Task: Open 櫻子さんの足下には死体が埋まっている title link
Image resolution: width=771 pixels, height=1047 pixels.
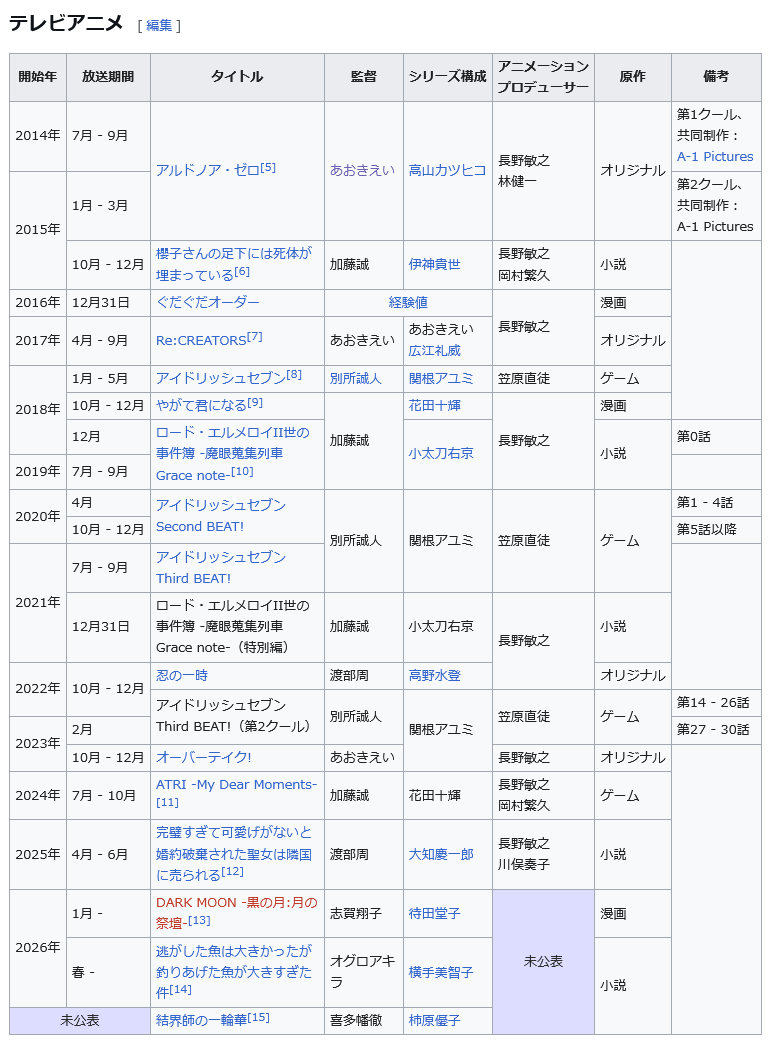Action: (233, 264)
